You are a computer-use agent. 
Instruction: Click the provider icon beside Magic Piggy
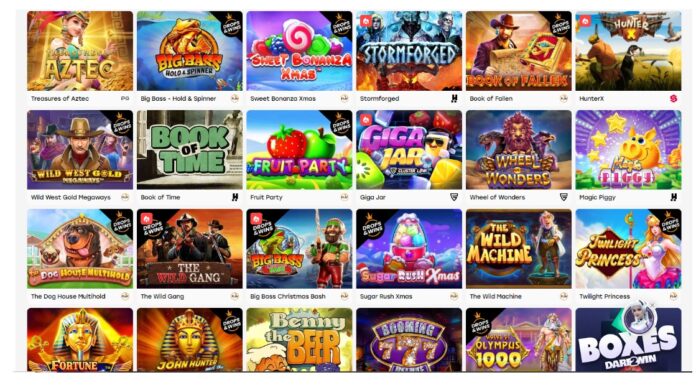pyautogui.click(x=673, y=197)
